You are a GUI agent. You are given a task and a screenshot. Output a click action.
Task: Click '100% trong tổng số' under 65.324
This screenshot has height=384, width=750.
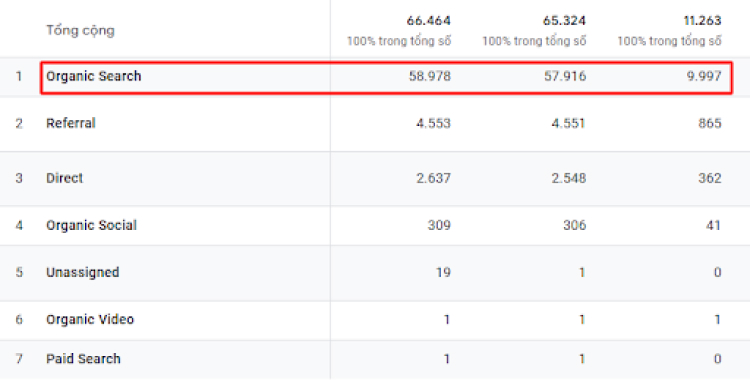pos(534,42)
